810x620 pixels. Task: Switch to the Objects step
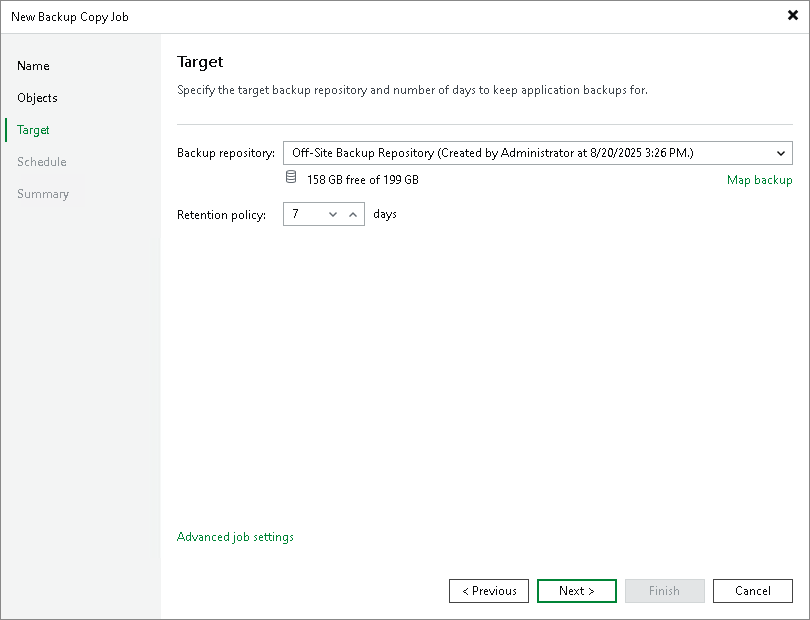point(37,98)
